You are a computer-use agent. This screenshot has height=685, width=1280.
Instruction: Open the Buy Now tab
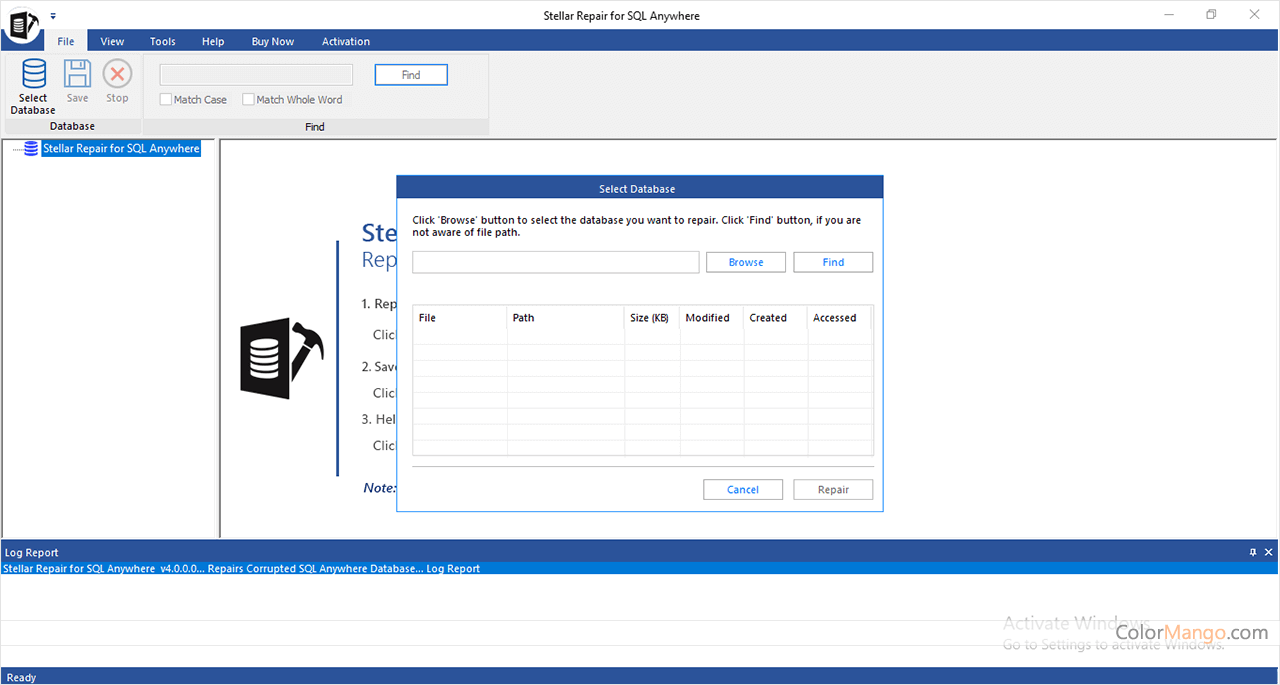[x=273, y=41]
